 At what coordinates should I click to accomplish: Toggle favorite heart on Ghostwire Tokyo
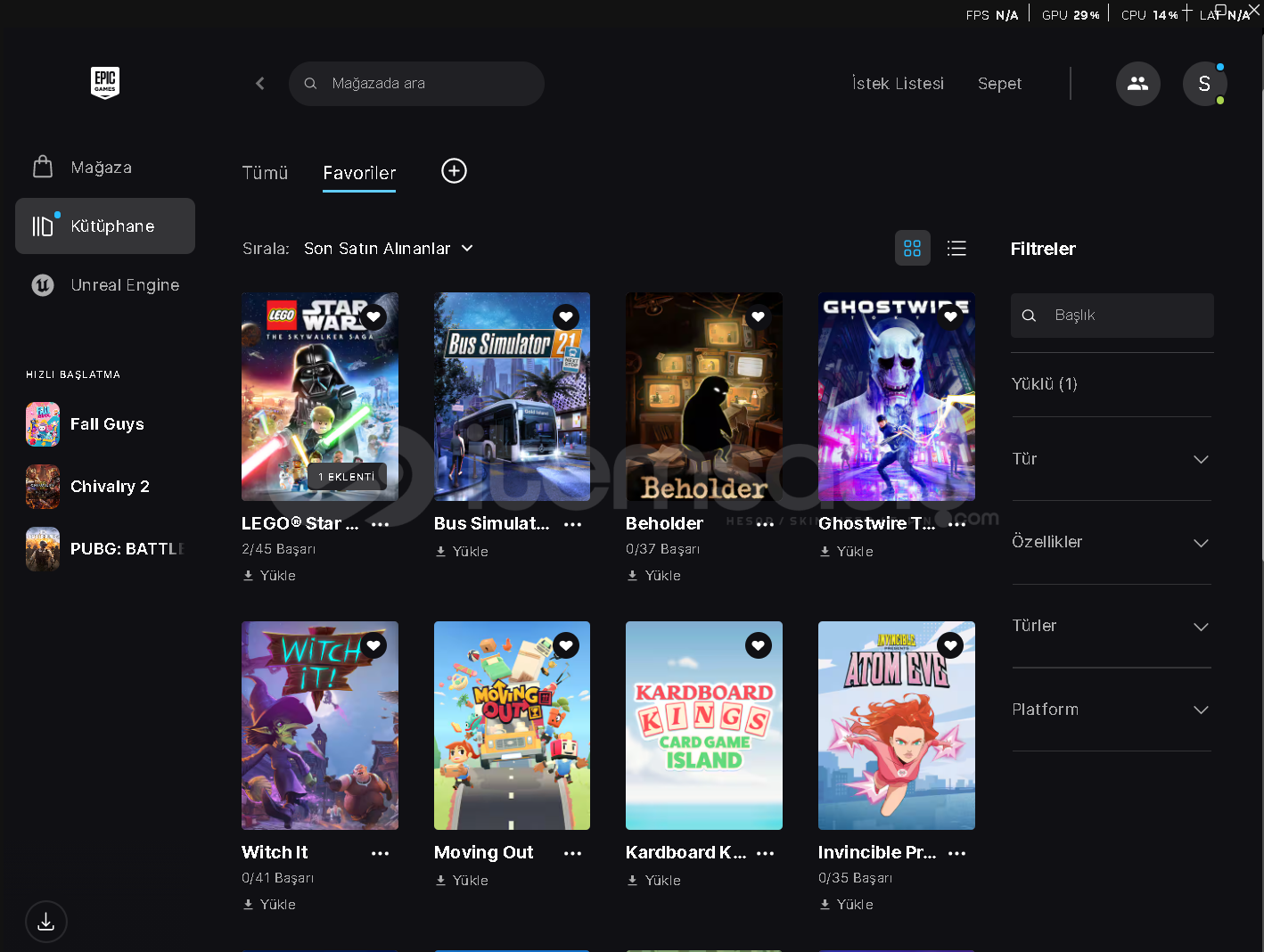click(x=950, y=316)
